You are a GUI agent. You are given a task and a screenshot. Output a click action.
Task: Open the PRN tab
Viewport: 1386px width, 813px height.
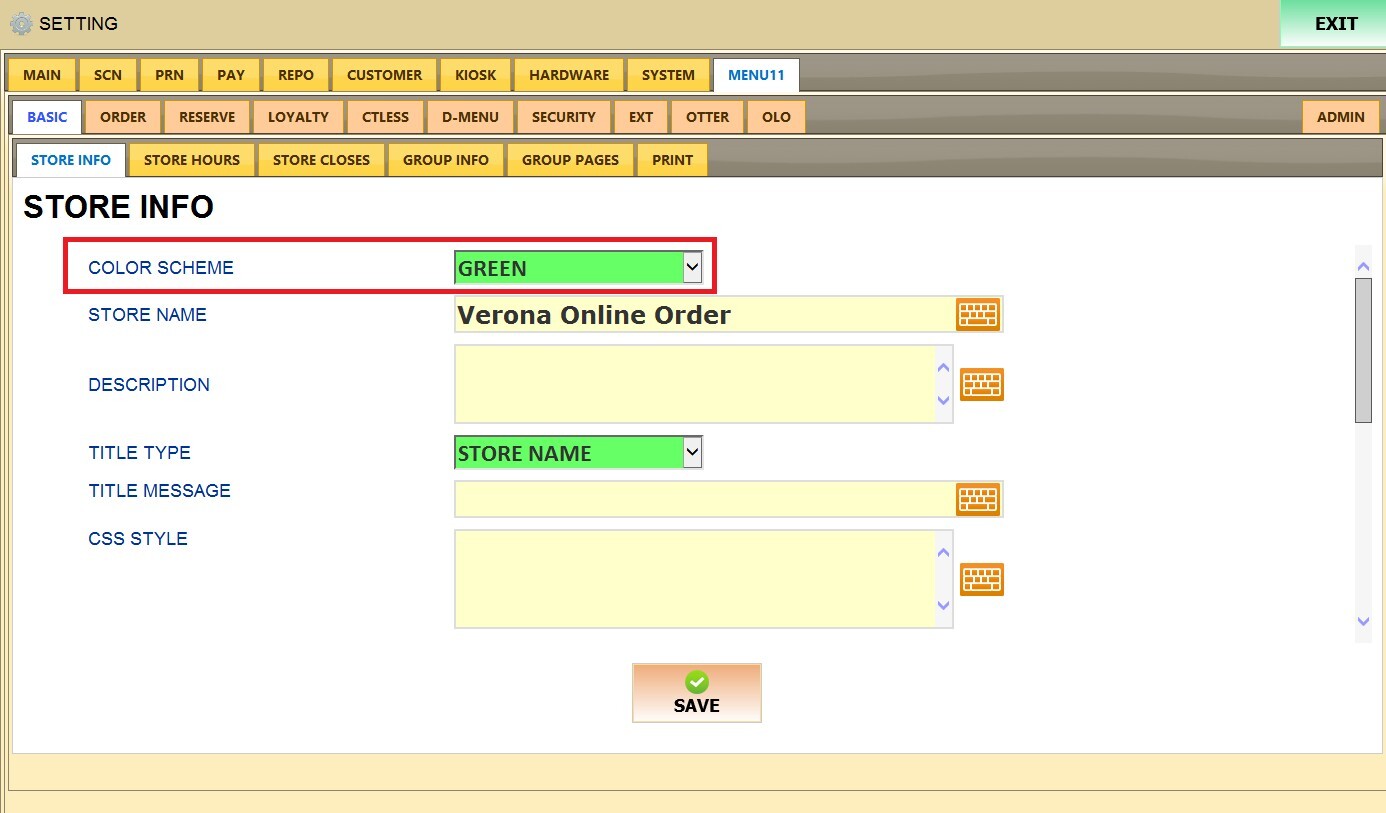170,75
